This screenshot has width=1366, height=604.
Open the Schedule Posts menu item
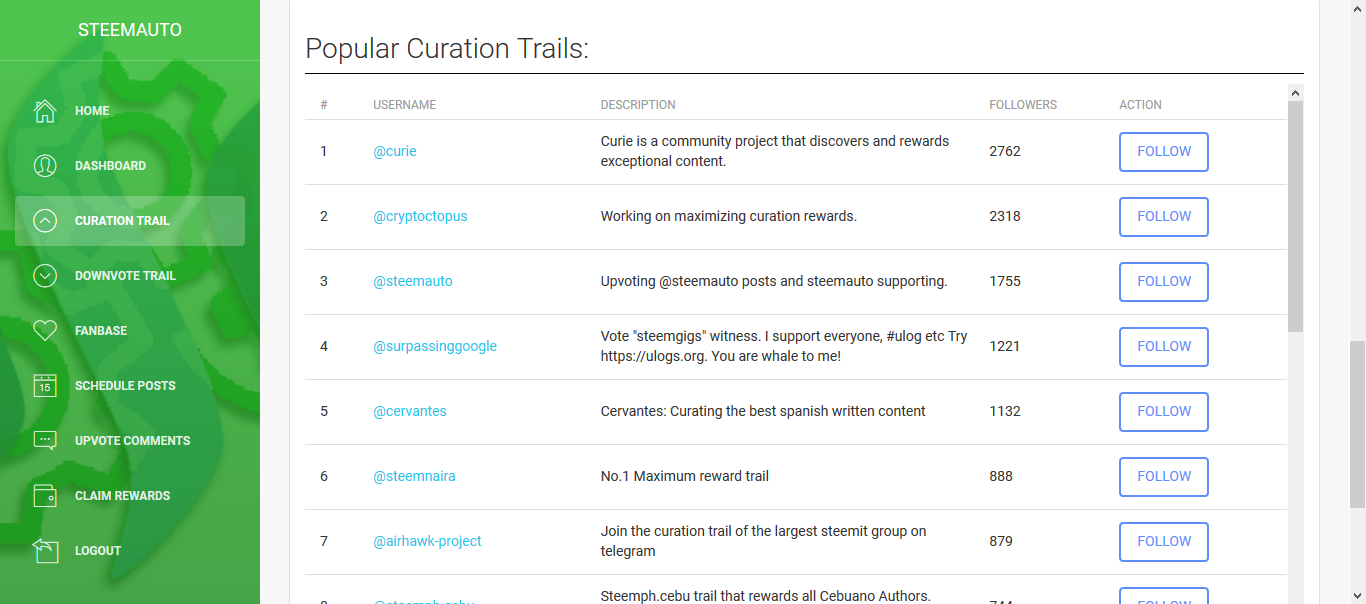125,386
